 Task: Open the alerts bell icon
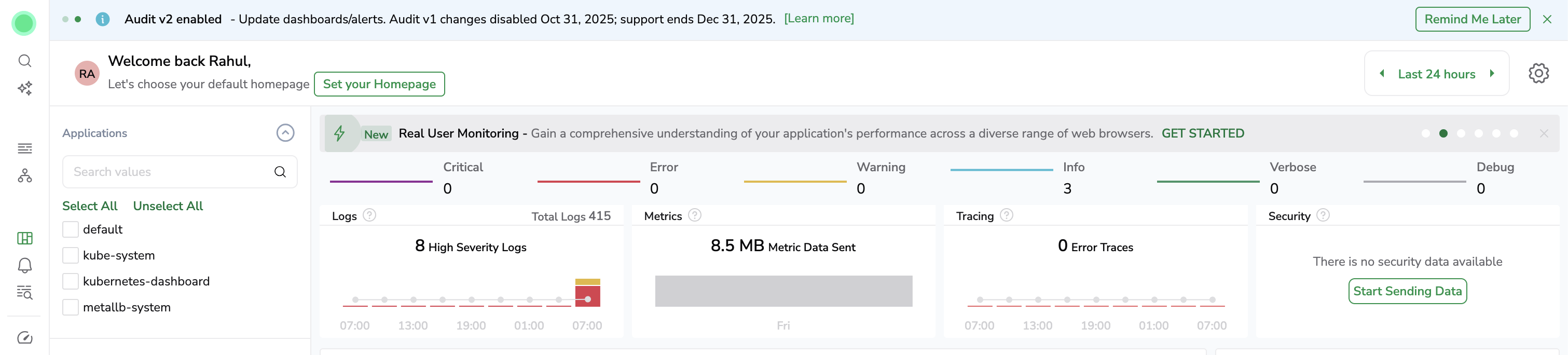25,266
